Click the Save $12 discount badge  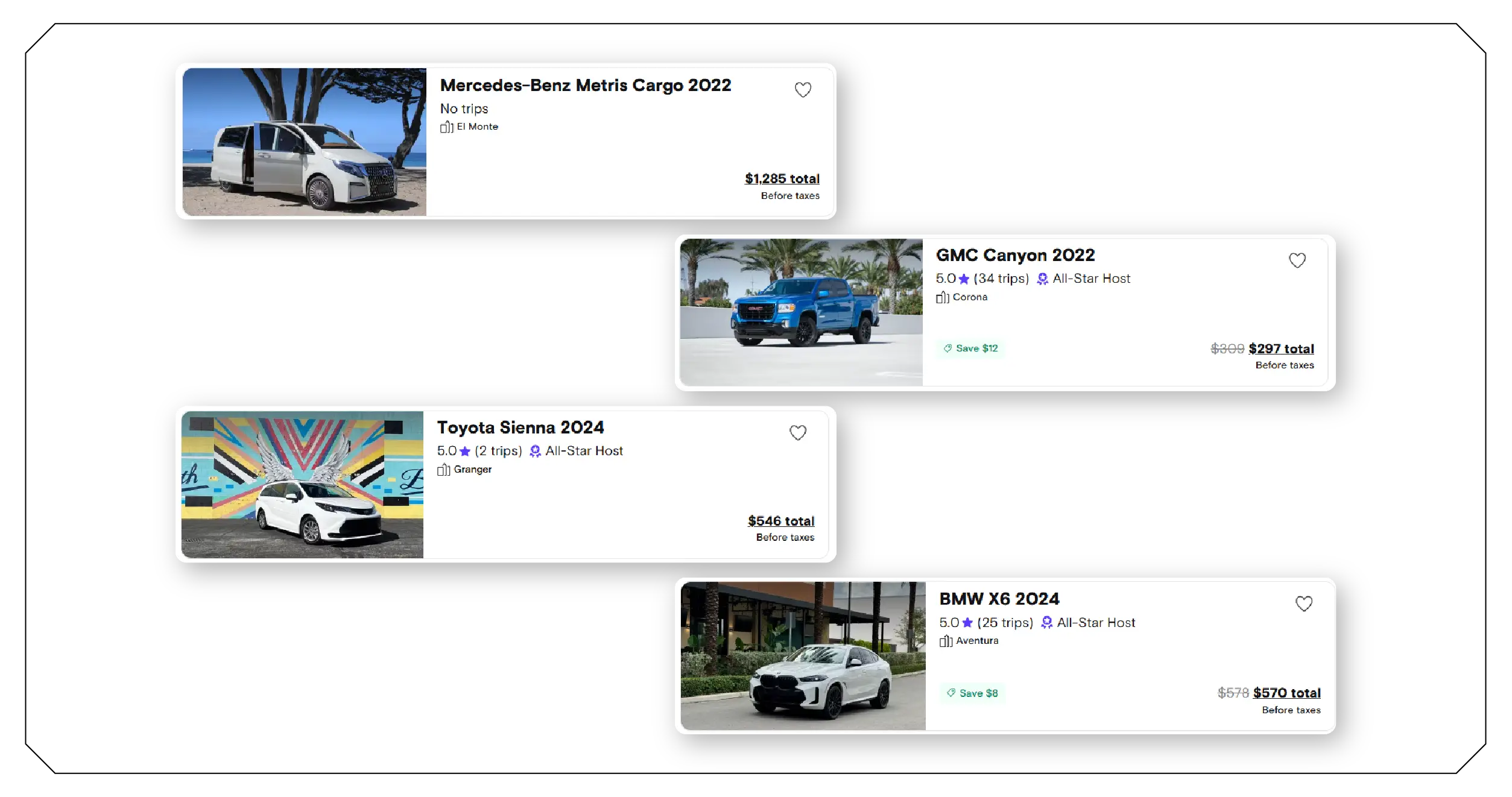click(x=970, y=348)
